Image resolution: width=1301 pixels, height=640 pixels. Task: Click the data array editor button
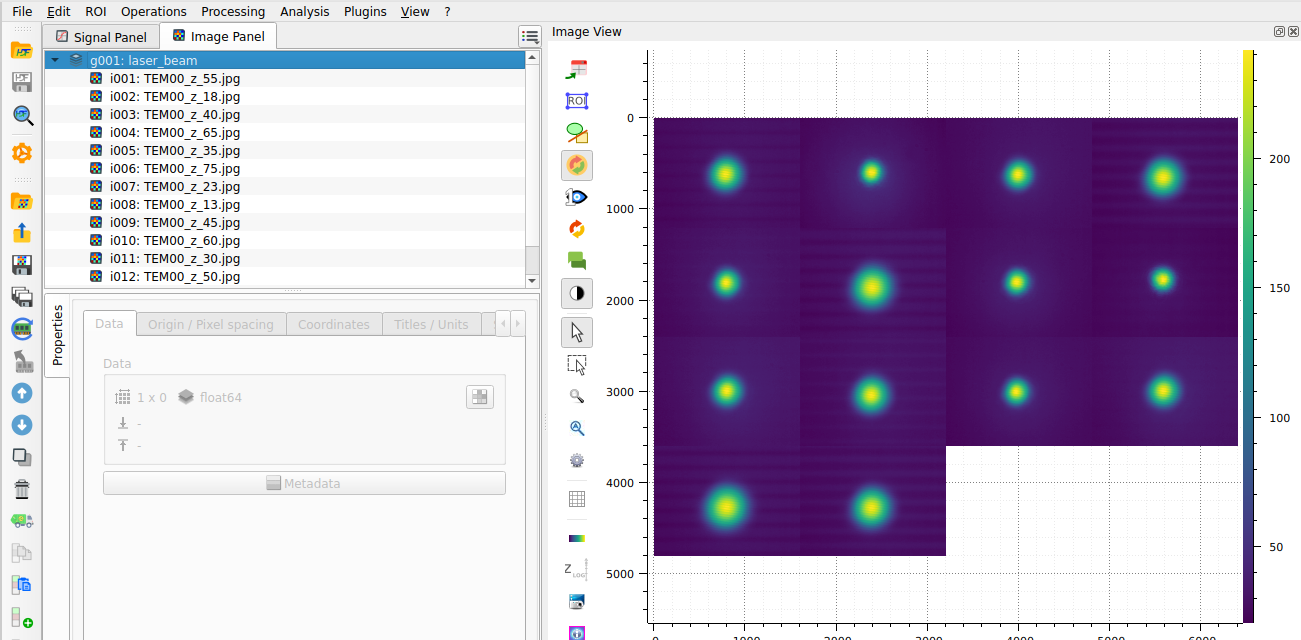pyautogui.click(x=480, y=397)
